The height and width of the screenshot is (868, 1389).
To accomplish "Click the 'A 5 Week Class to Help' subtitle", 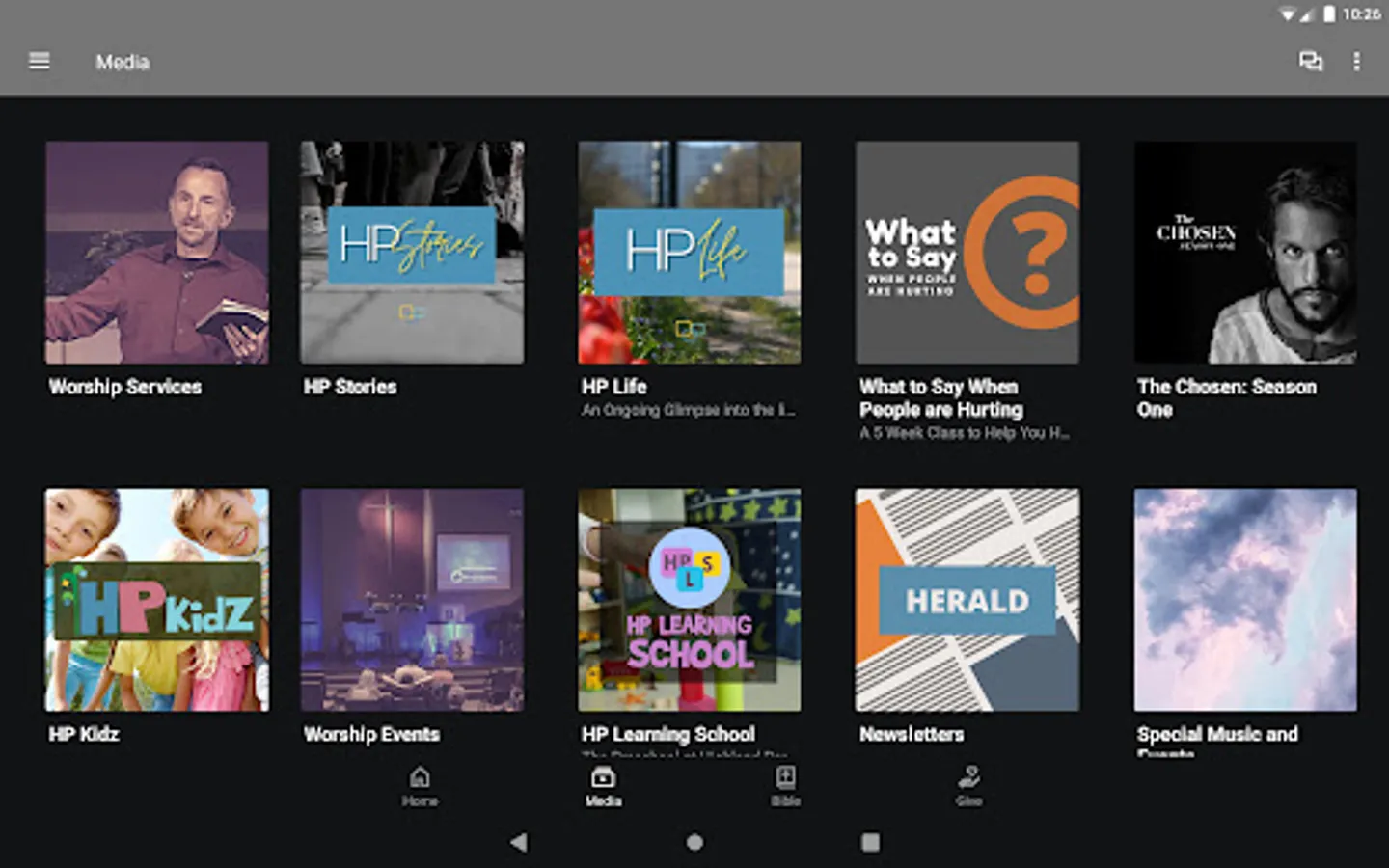I will (x=965, y=433).
